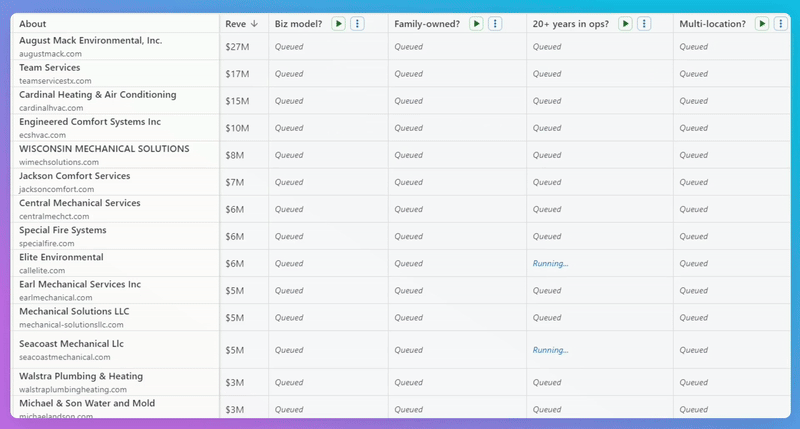Select WISCONSIN MECHANICAL SOLUTIONS name
800x429 pixels.
104,148
